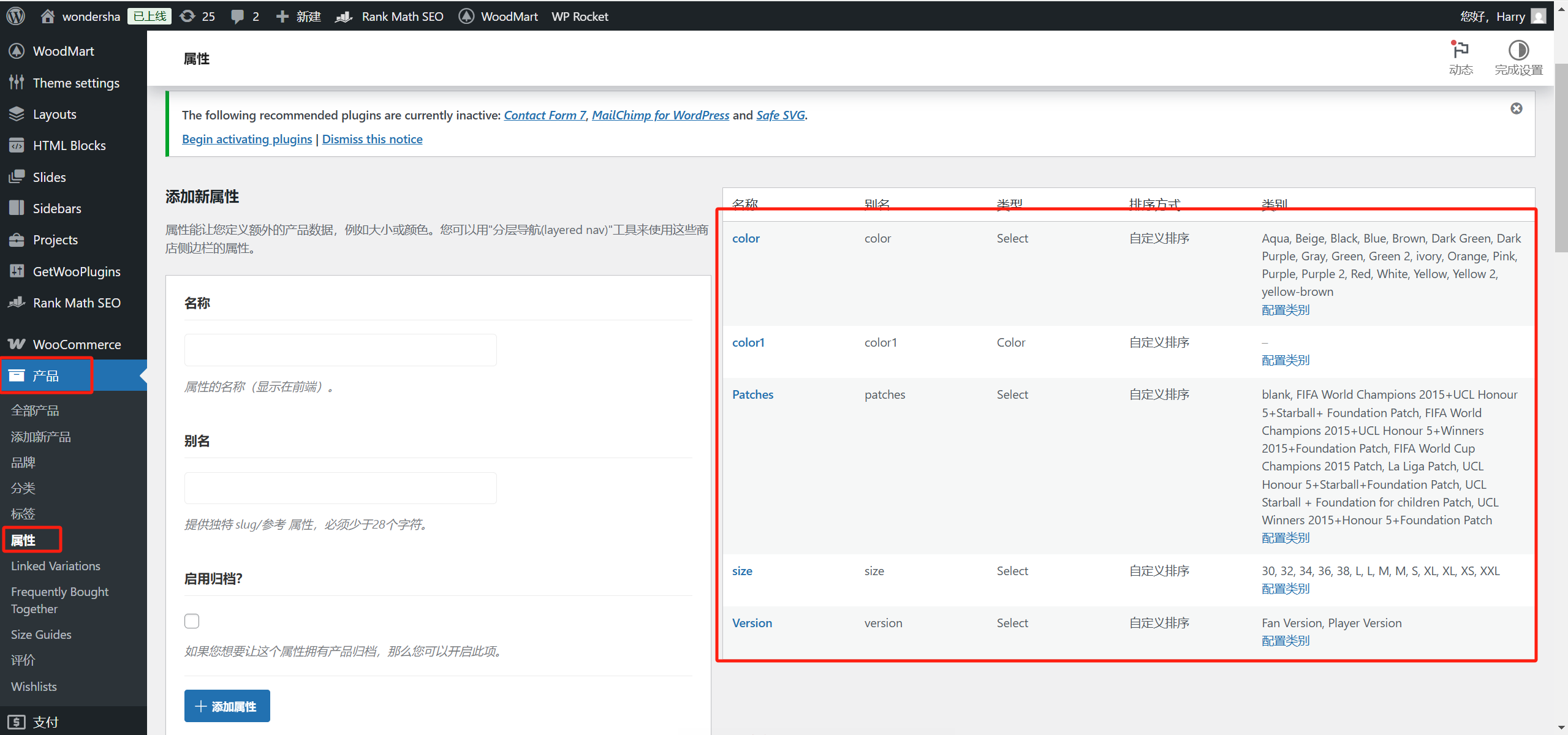
Task: Click the WoodMart icon in admin bar
Action: pos(466,16)
